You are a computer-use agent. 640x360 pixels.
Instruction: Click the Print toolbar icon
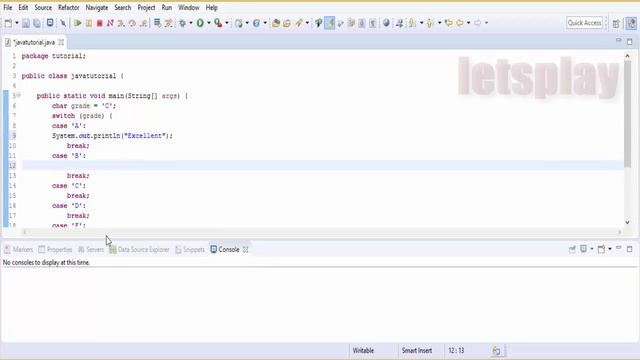click(x=50, y=23)
